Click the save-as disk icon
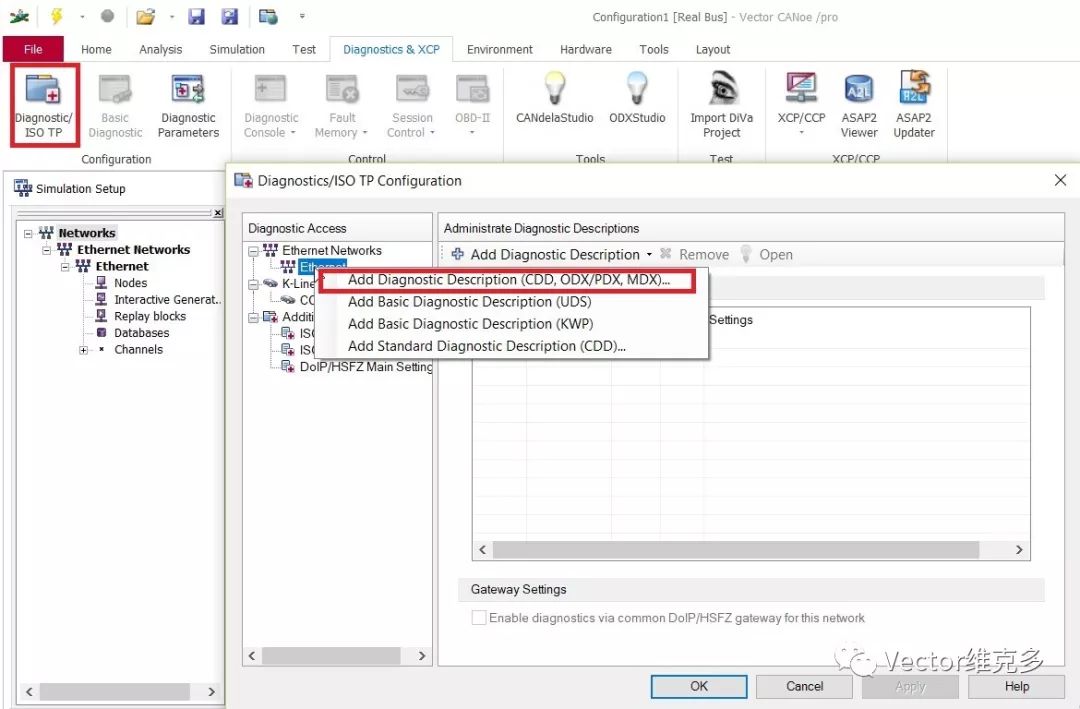1080x709 pixels. click(x=229, y=16)
